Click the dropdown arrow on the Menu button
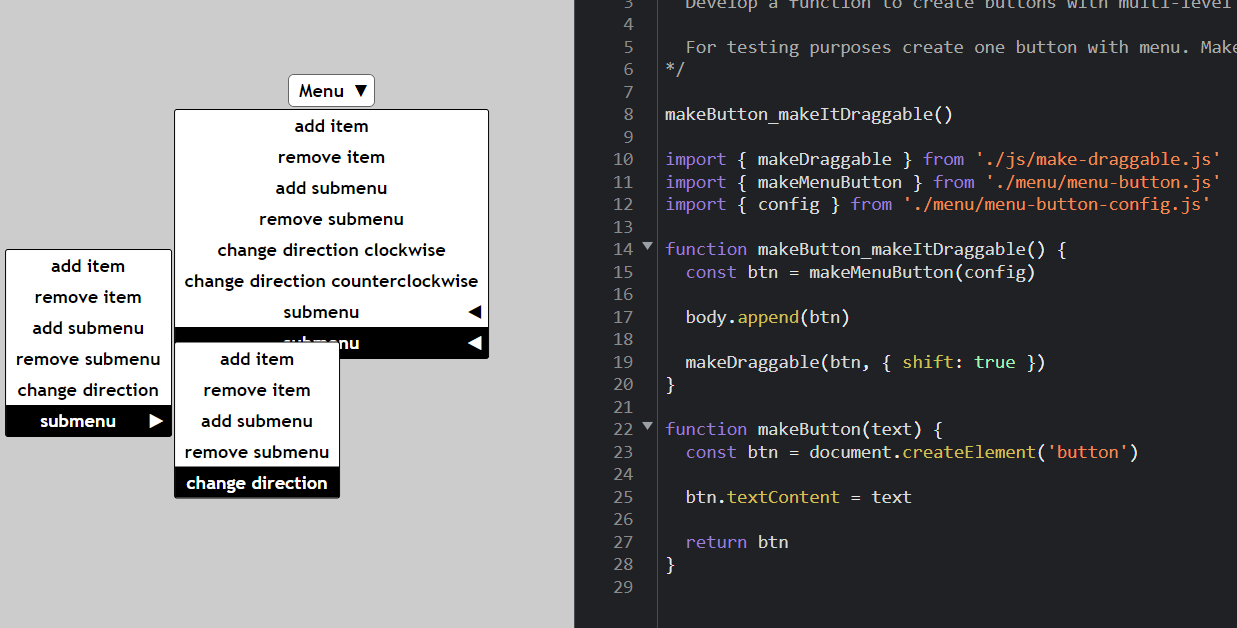1237x628 pixels. click(359, 90)
